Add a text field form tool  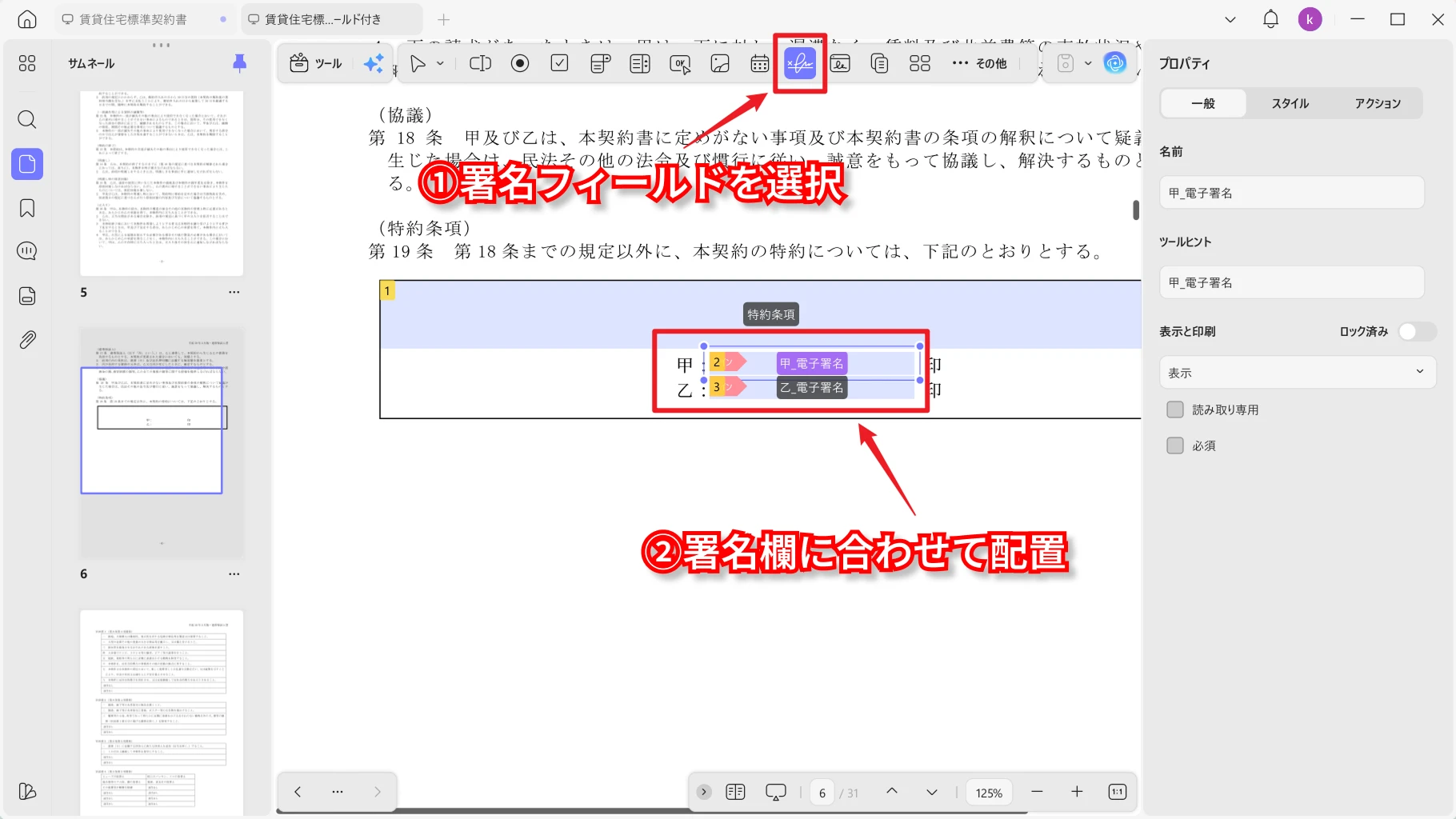coord(480,63)
